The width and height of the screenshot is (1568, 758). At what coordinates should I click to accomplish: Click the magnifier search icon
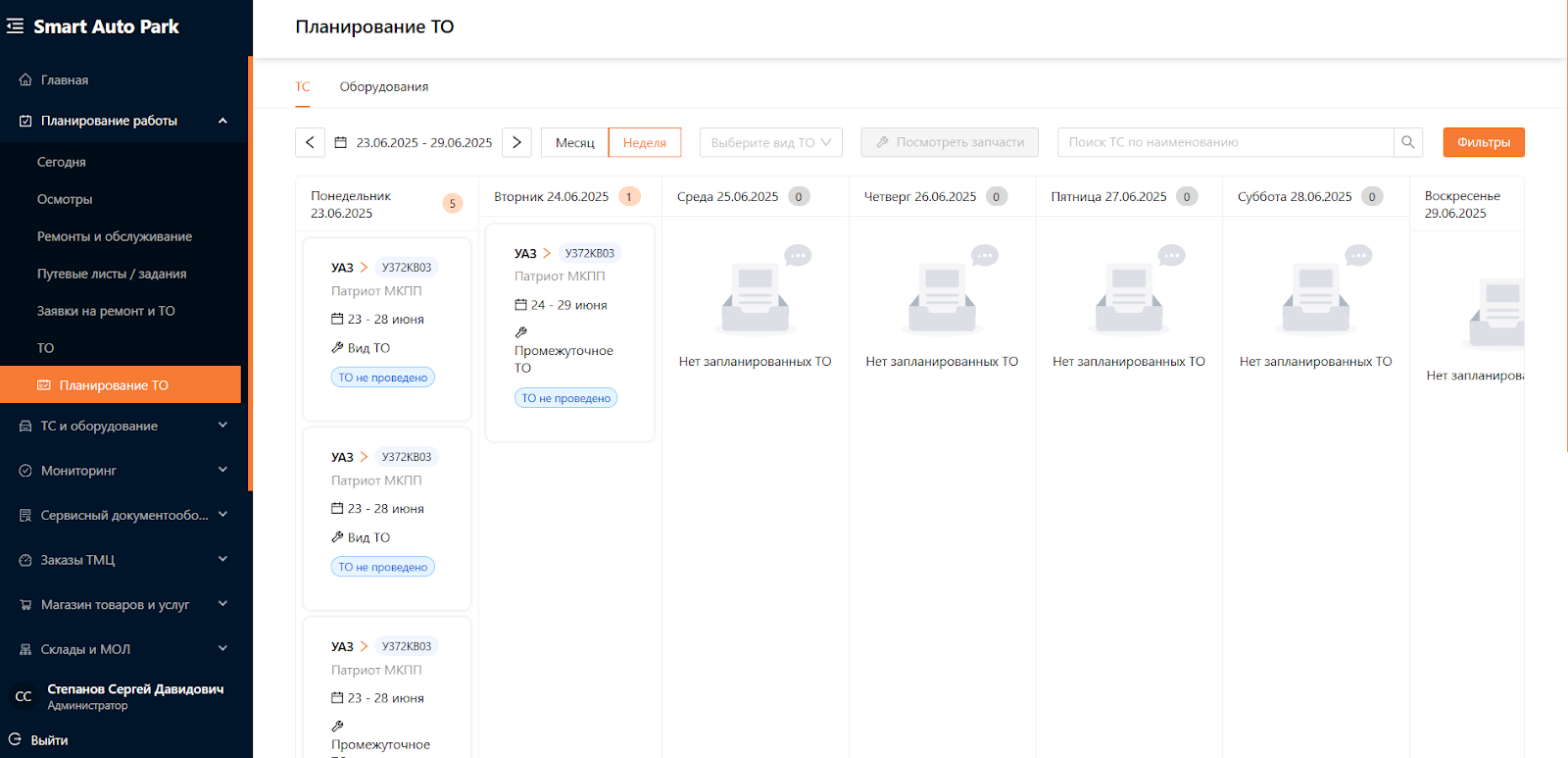point(1408,142)
